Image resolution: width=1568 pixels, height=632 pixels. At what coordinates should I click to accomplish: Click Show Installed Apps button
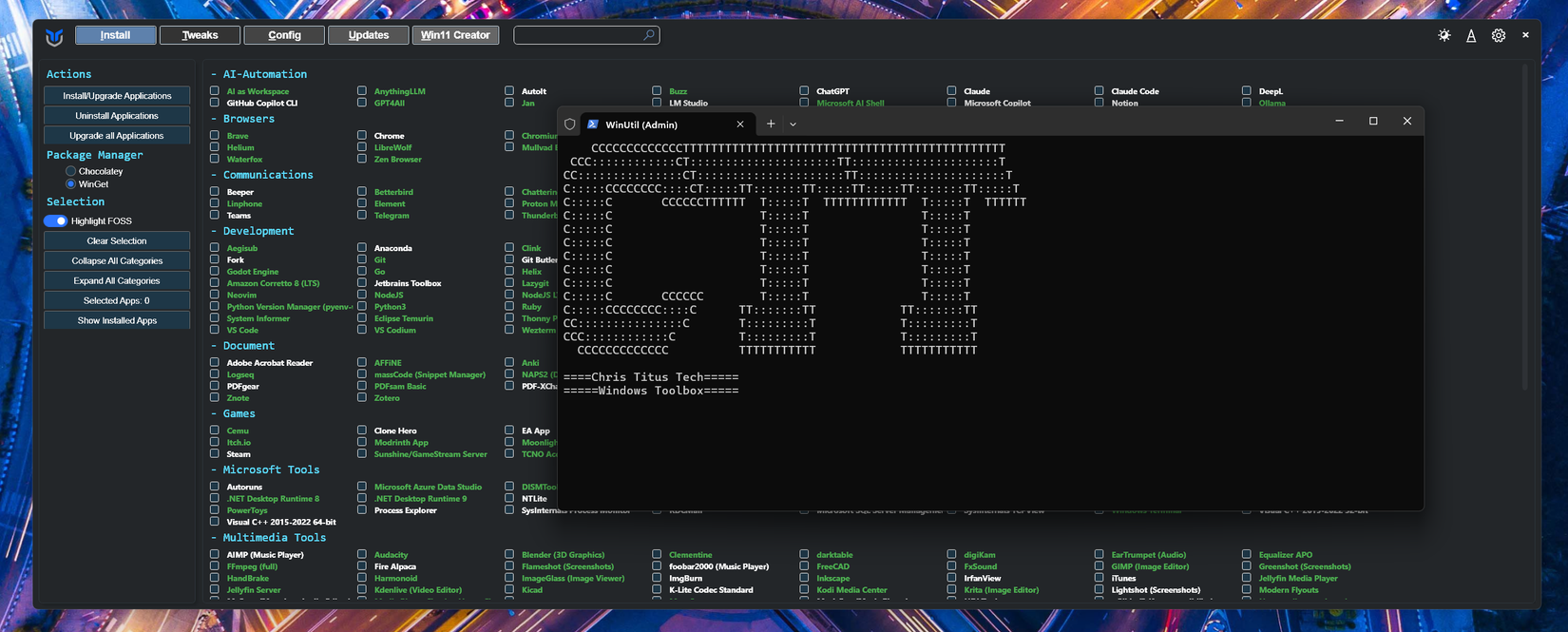[117, 321]
